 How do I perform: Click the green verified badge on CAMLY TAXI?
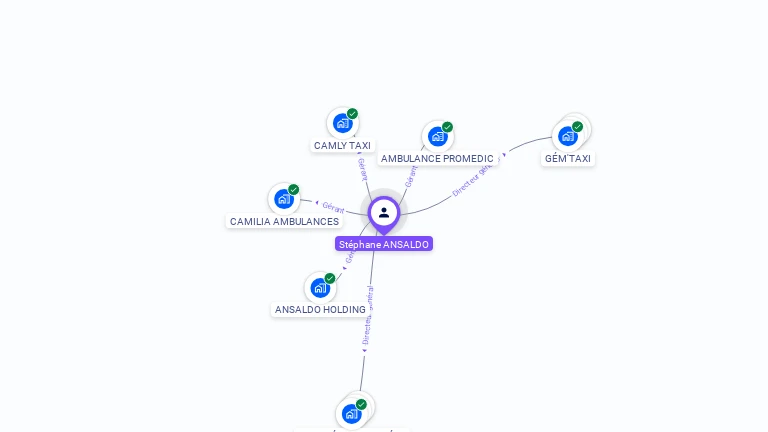pos(352,114)
